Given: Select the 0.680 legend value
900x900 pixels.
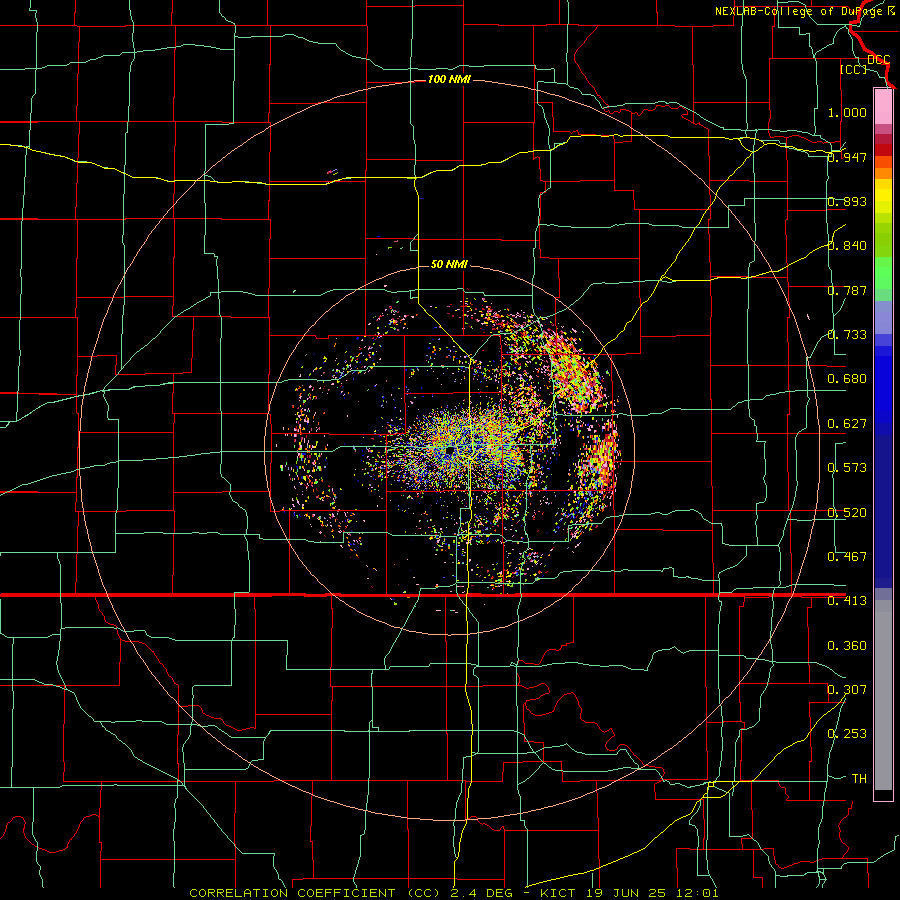Looking at the screenshot, I should click(847, 379).
